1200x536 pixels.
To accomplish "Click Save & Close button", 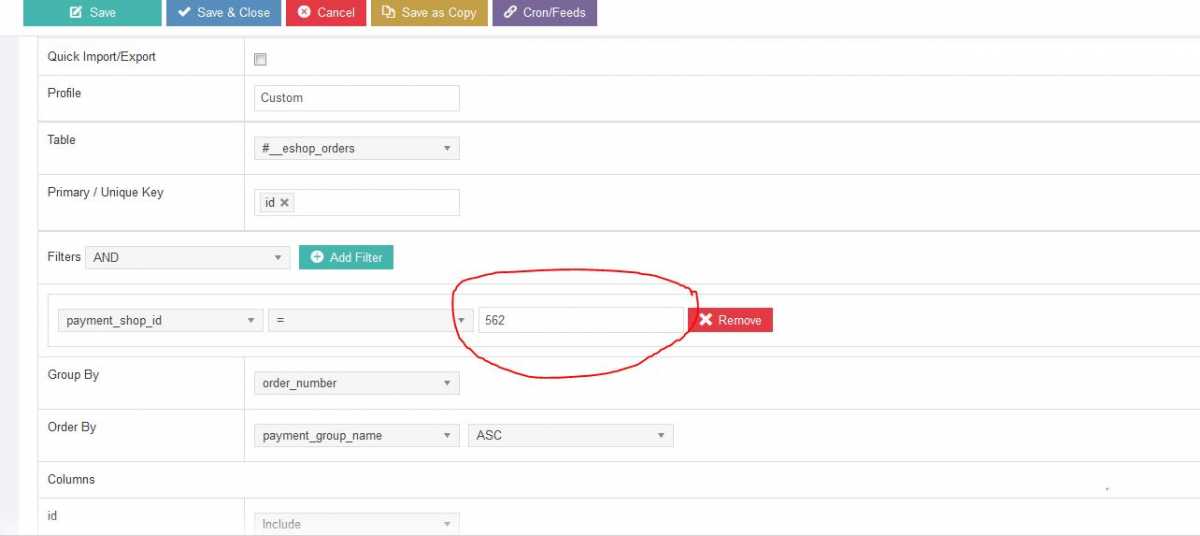I will (x=224, y=12).
